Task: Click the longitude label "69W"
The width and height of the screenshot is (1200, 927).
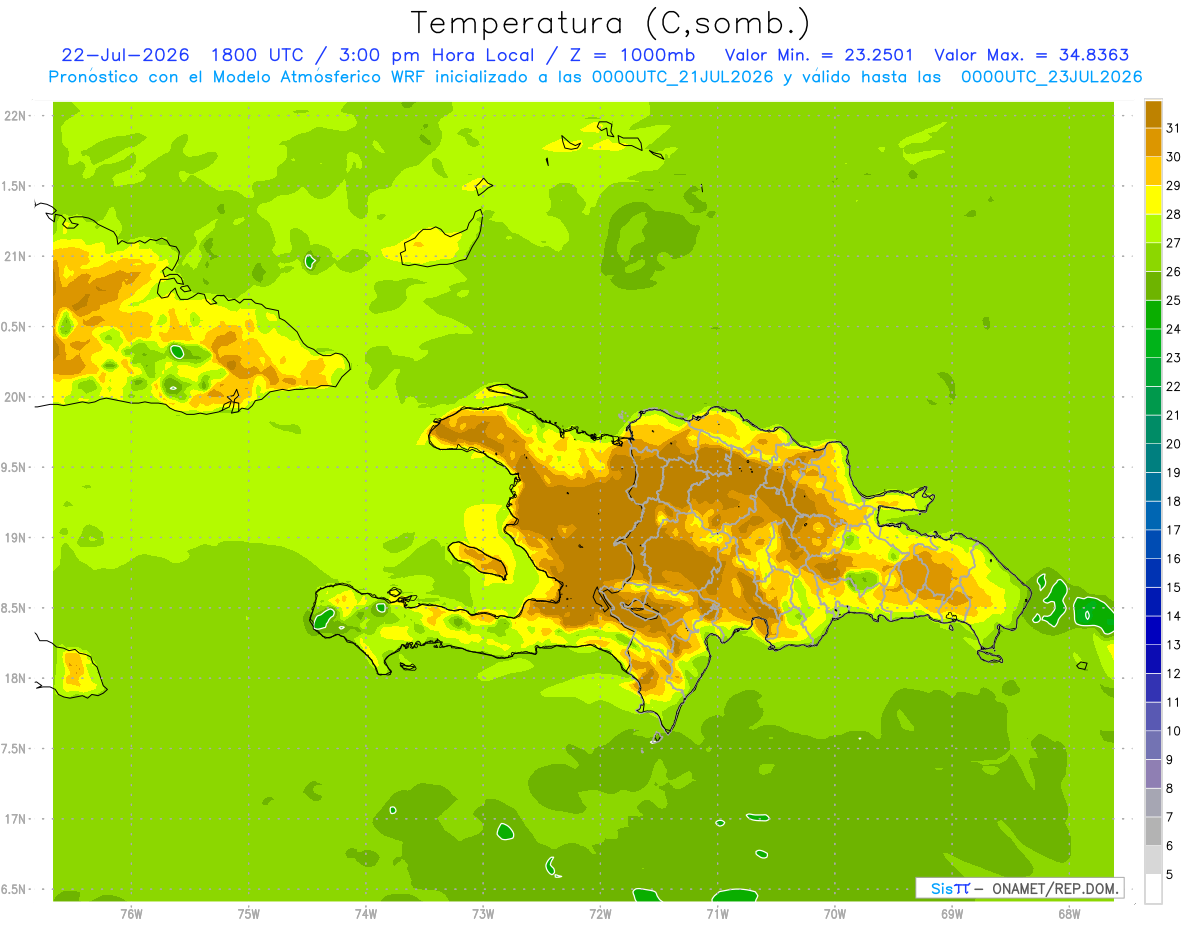Action: click(x=952, y=914)
